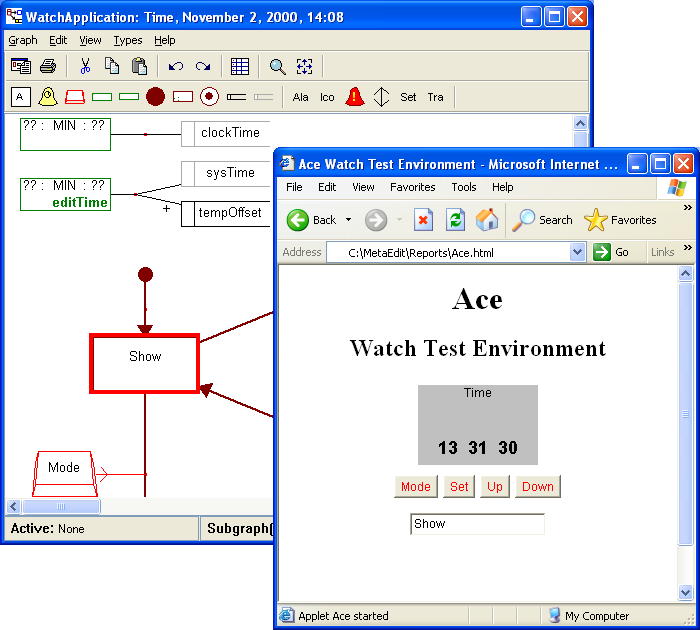Expand the hidden toolbar chevron beside Favorites
The height and width of the screenshot is (630, 700).
tap(687, 208)
